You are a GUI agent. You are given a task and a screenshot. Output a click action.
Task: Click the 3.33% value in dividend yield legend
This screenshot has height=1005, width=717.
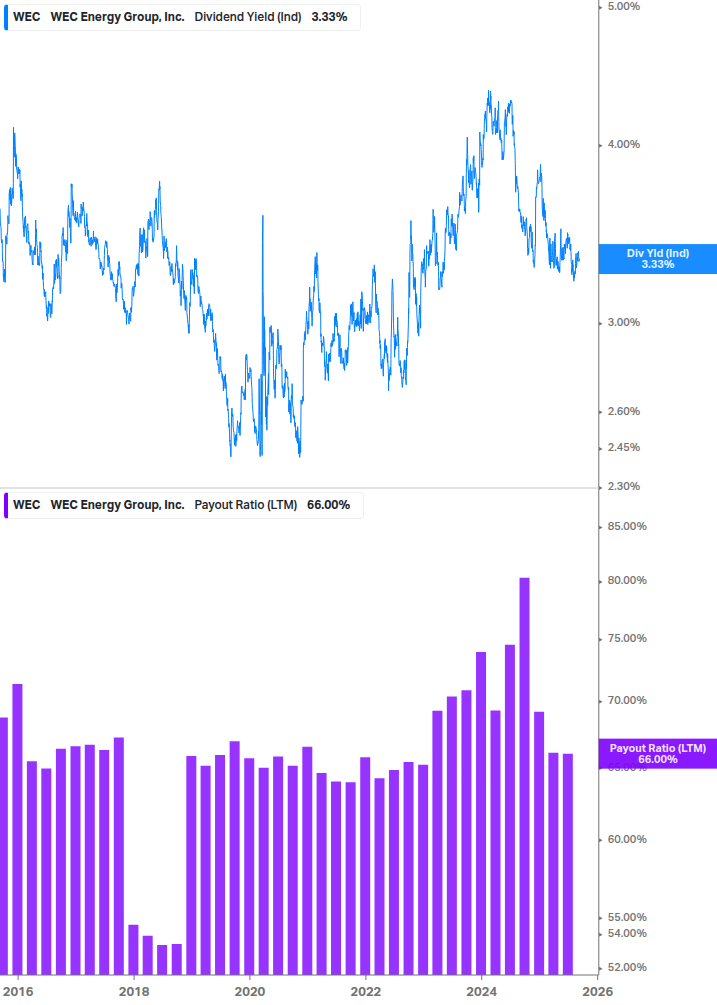(329, 17)
